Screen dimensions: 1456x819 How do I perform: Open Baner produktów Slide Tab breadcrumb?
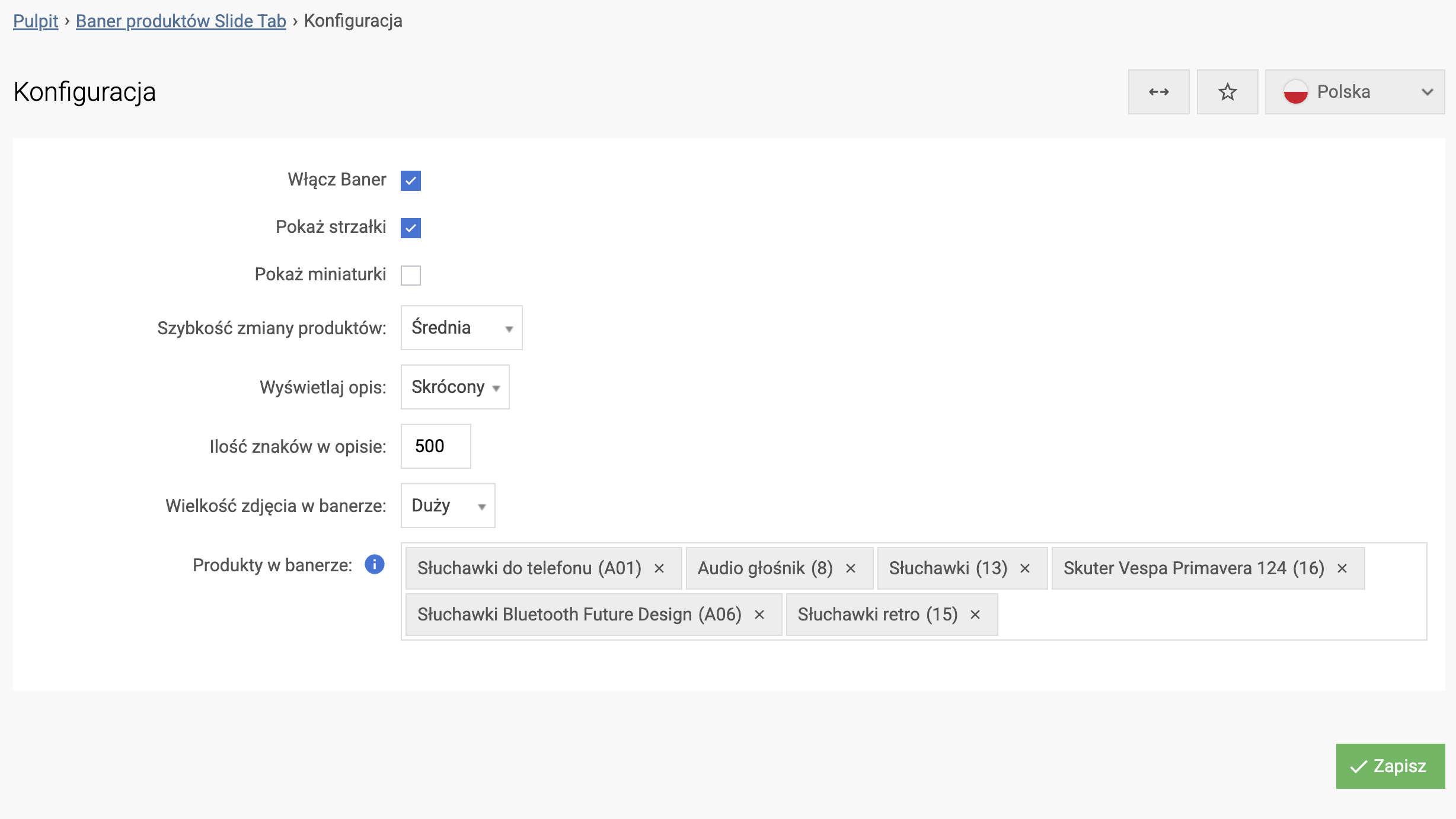181,21
